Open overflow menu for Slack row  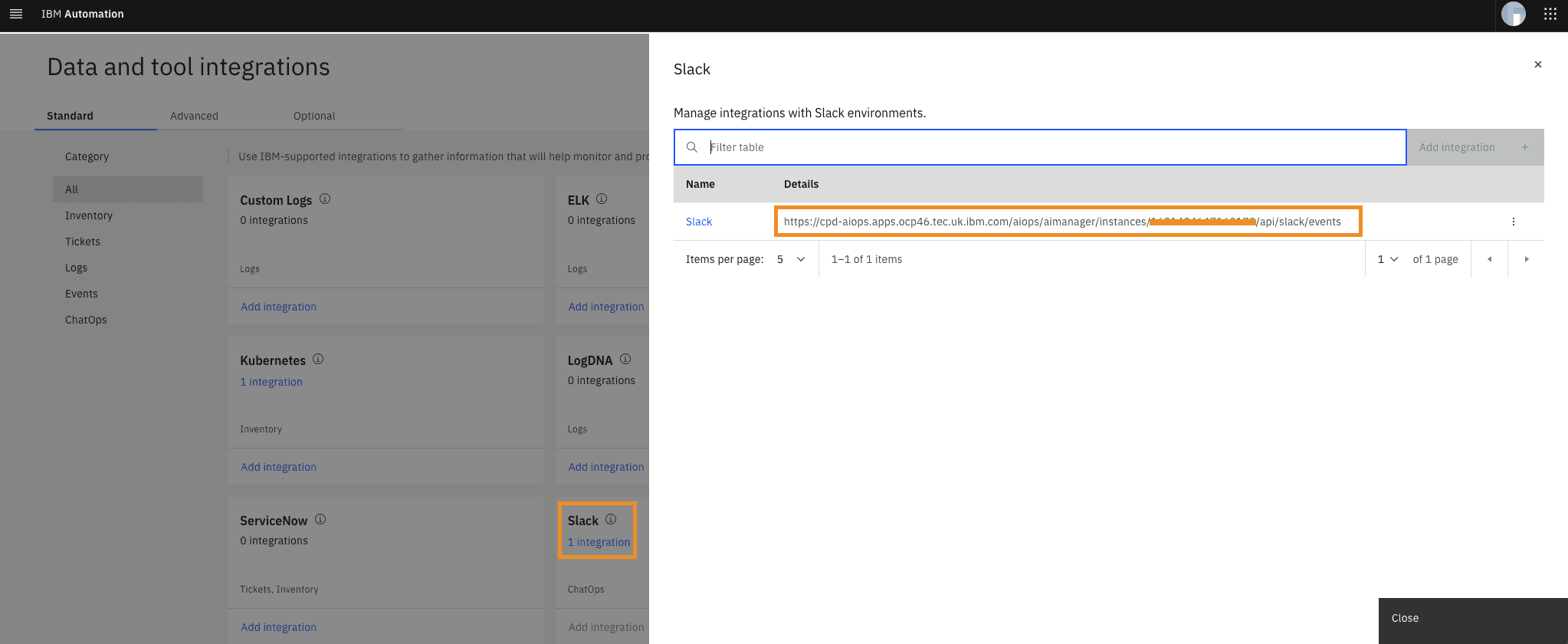pos(1513,222)
